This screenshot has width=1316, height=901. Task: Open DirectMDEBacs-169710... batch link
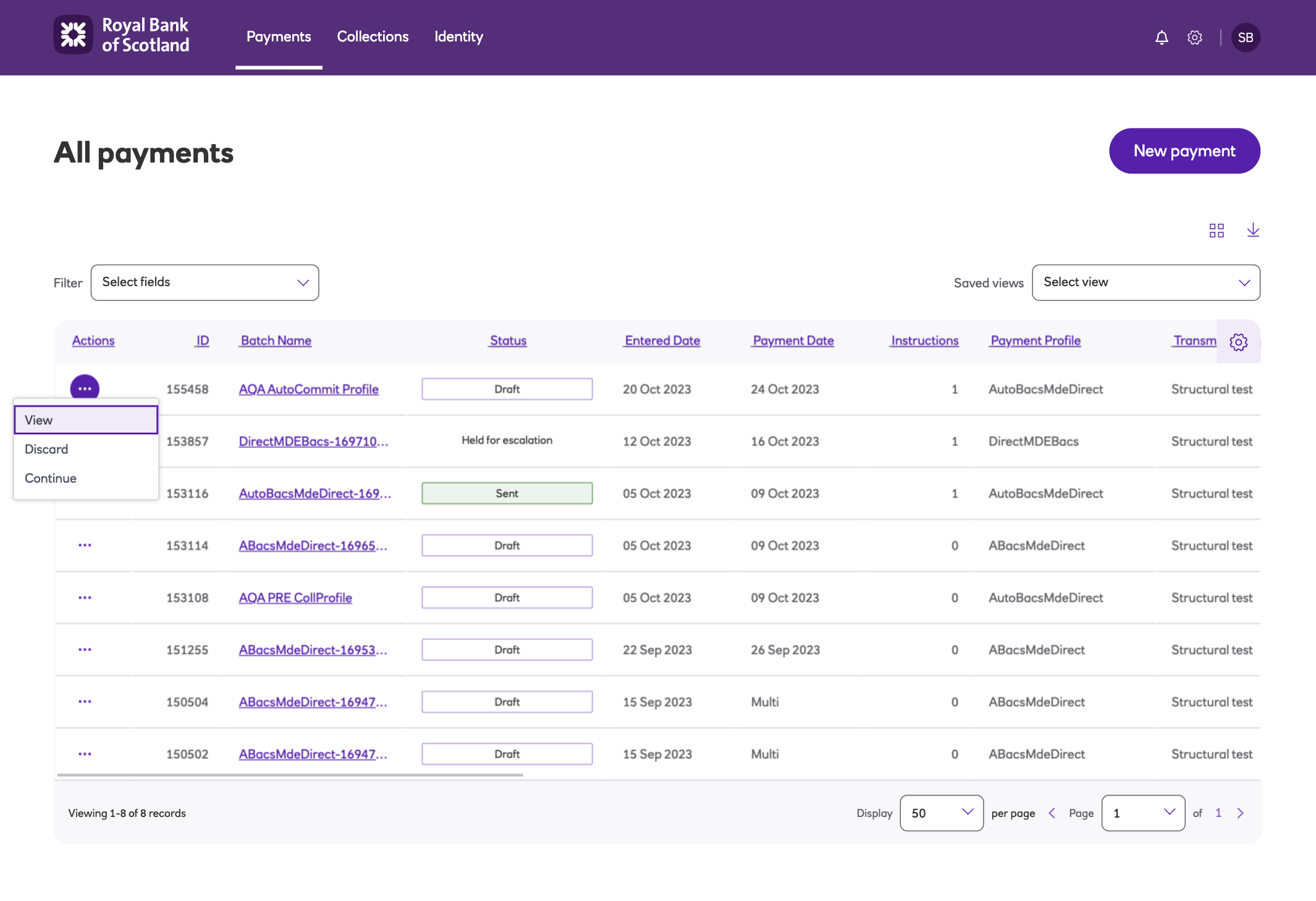coord(313,441)
